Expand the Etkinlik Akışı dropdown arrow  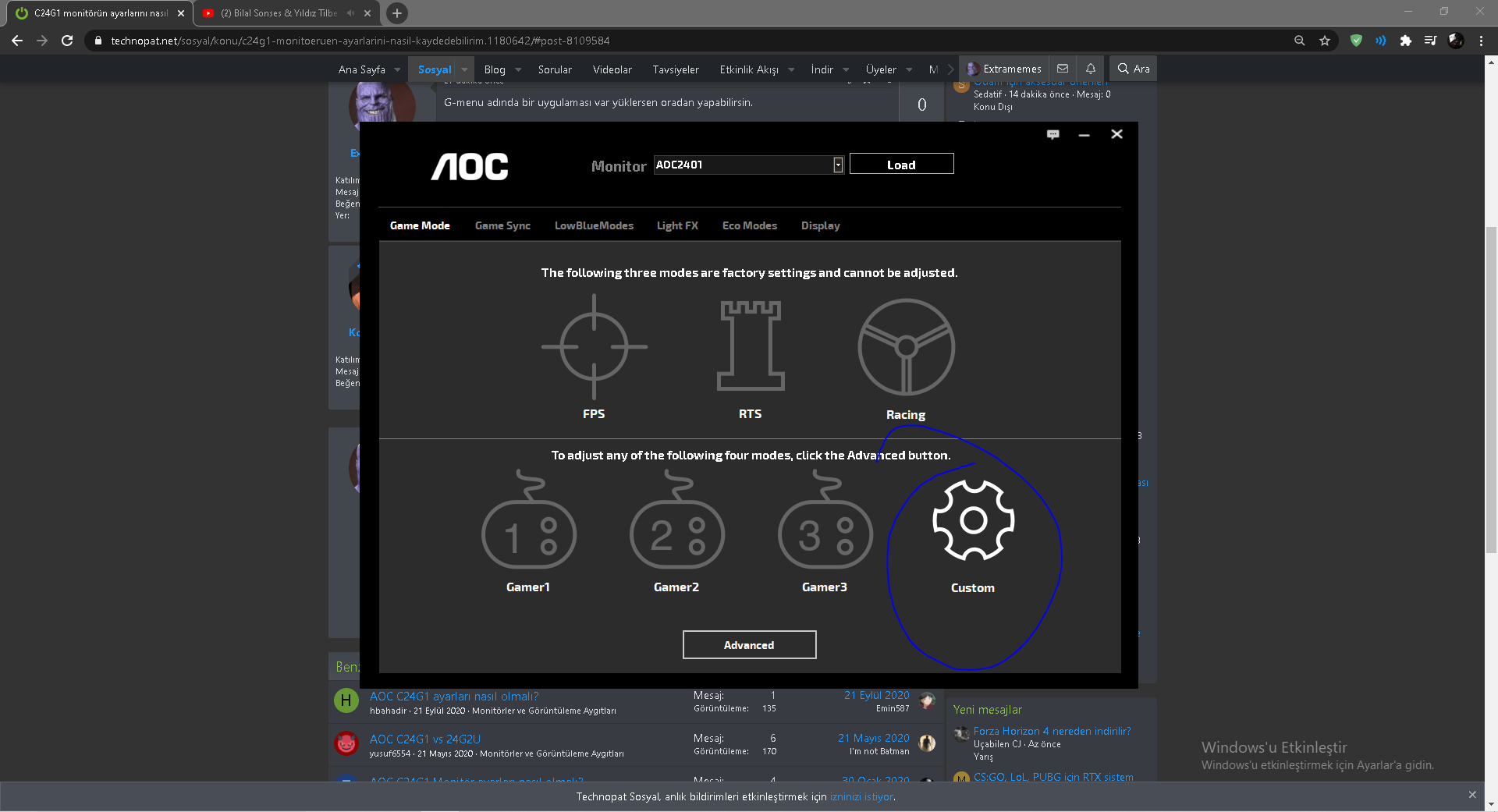pyautogui.click(x=791, y=69)
